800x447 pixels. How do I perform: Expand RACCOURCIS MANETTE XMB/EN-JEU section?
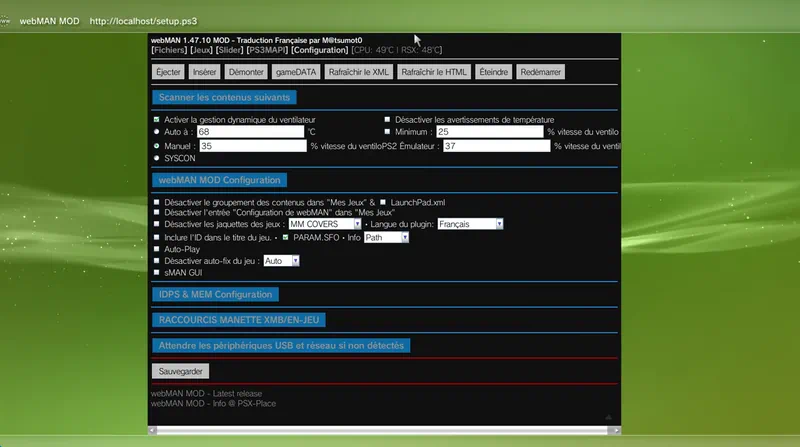click(239, 320)
